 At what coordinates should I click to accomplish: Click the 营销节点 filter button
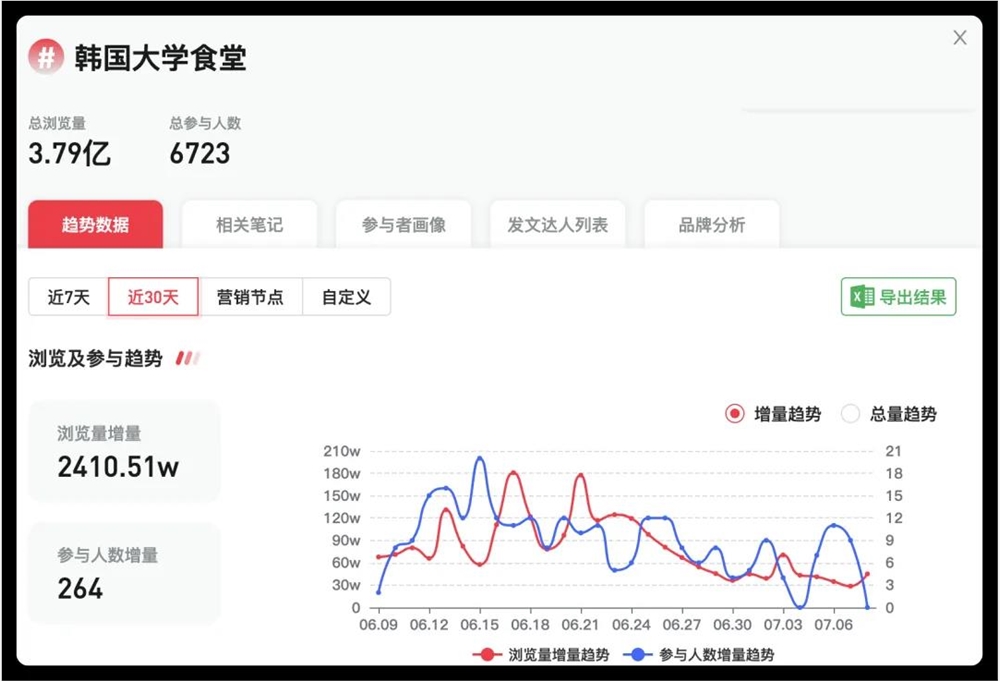pos(251,296)
